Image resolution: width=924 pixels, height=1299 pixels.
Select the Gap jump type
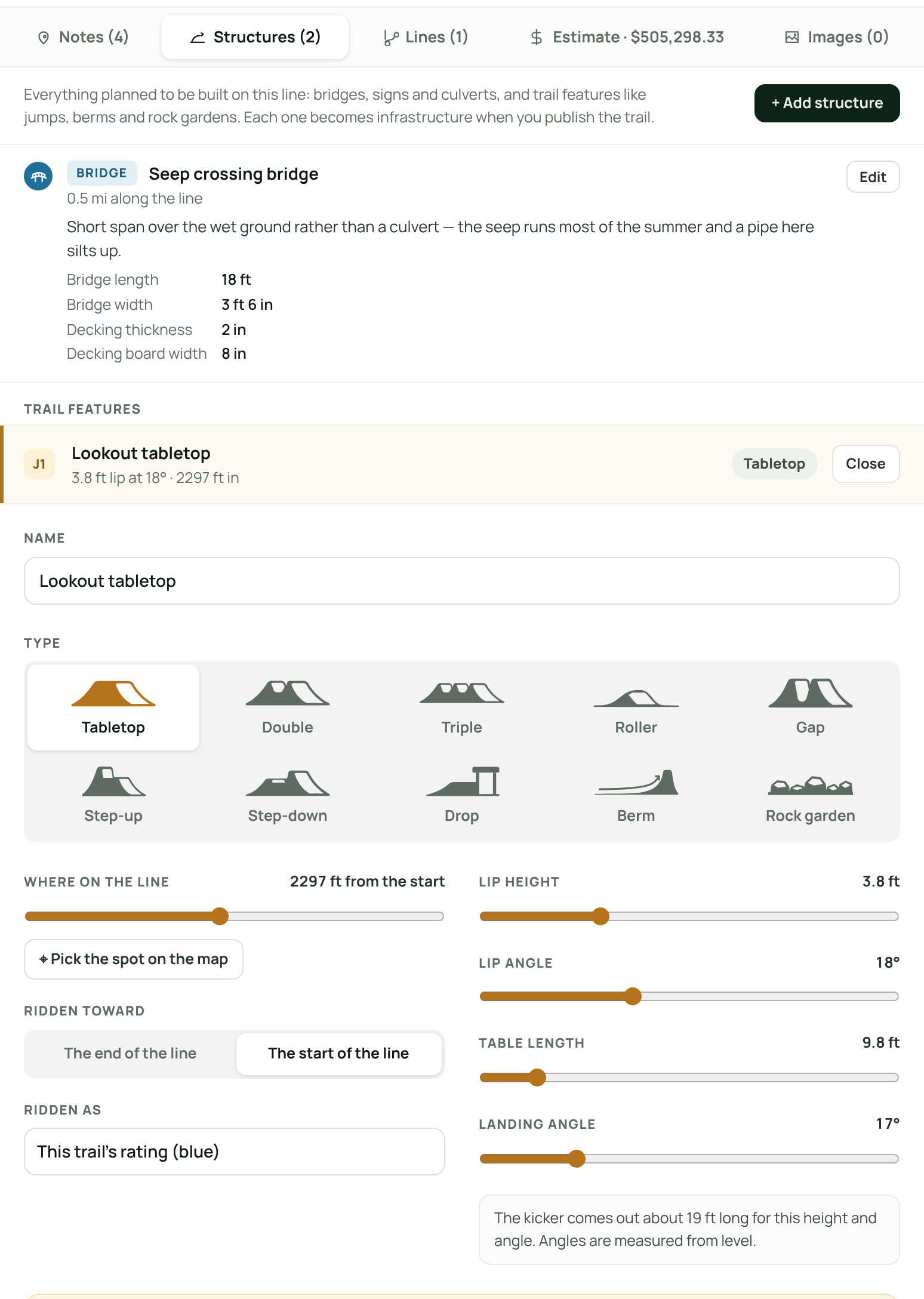tap(811, 707)
